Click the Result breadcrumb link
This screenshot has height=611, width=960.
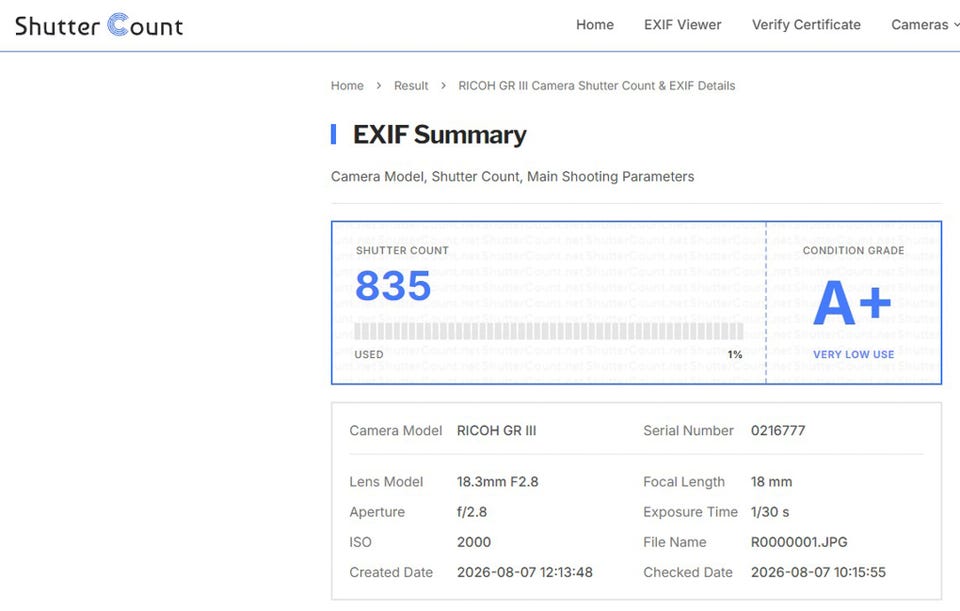point(411,86)
